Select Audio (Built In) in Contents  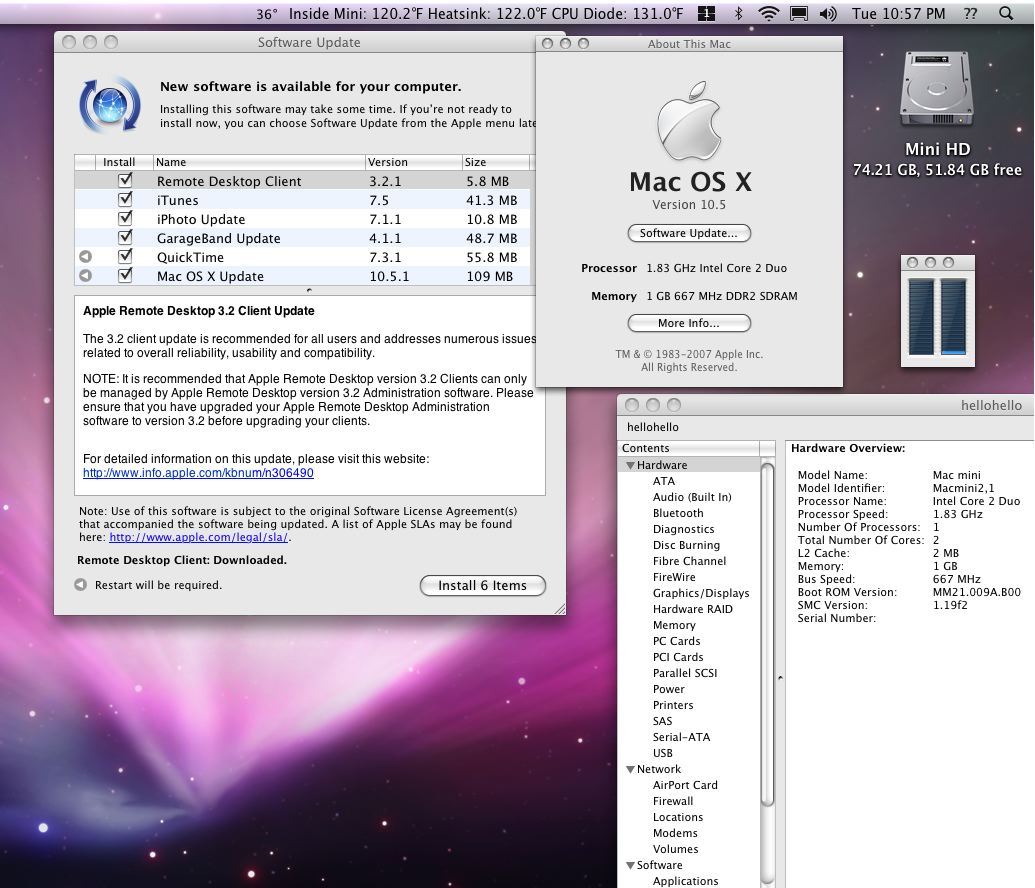click(692, 497)
